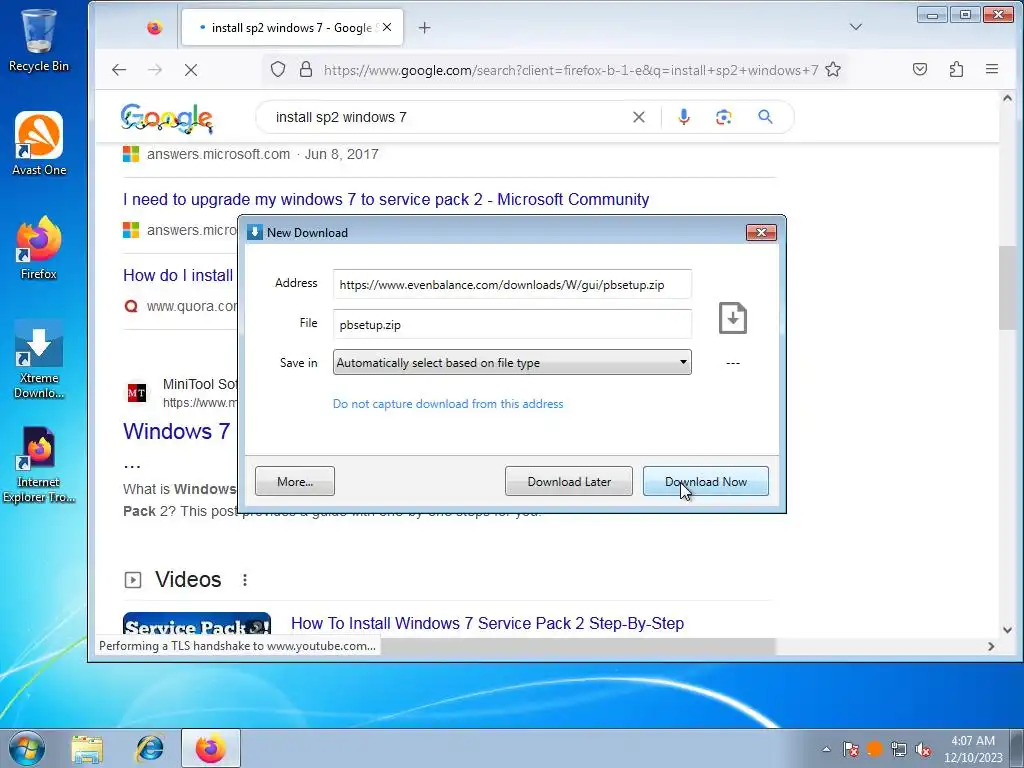Click the page scroll-up arrow

(1006, 98)
